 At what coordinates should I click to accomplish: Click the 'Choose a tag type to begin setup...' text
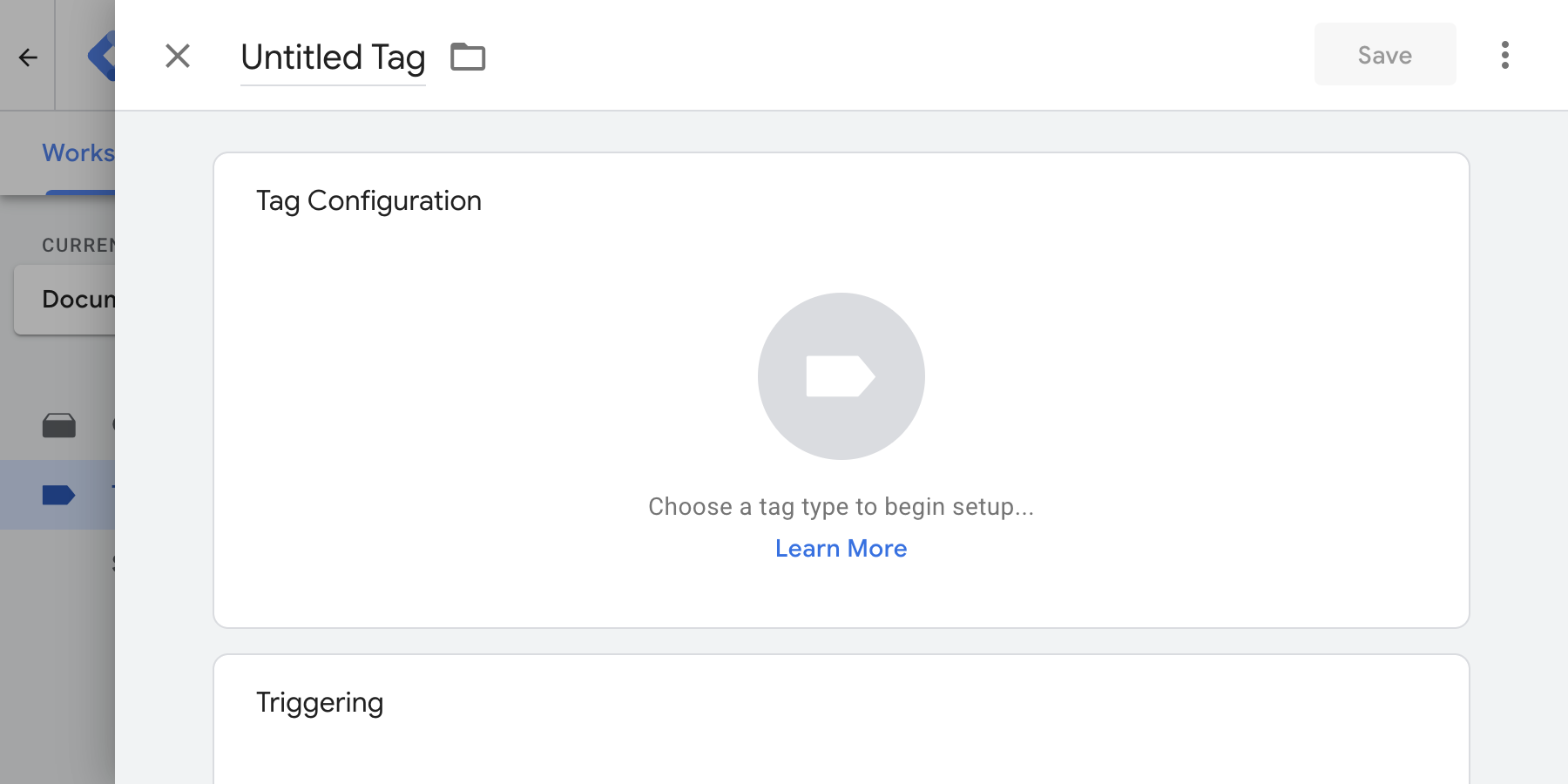[841, 506]
